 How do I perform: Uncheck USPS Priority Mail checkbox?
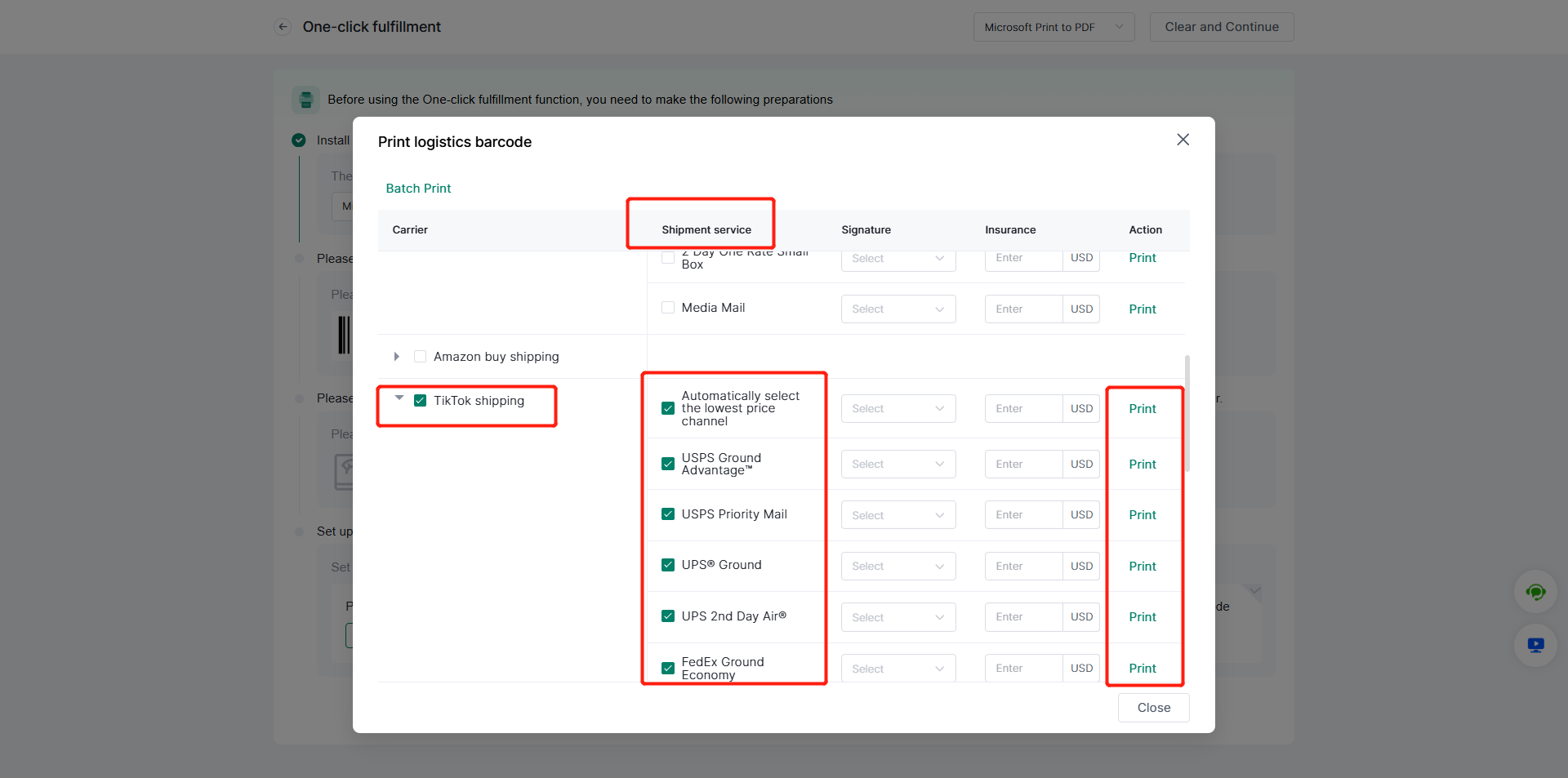coord(668,514)
